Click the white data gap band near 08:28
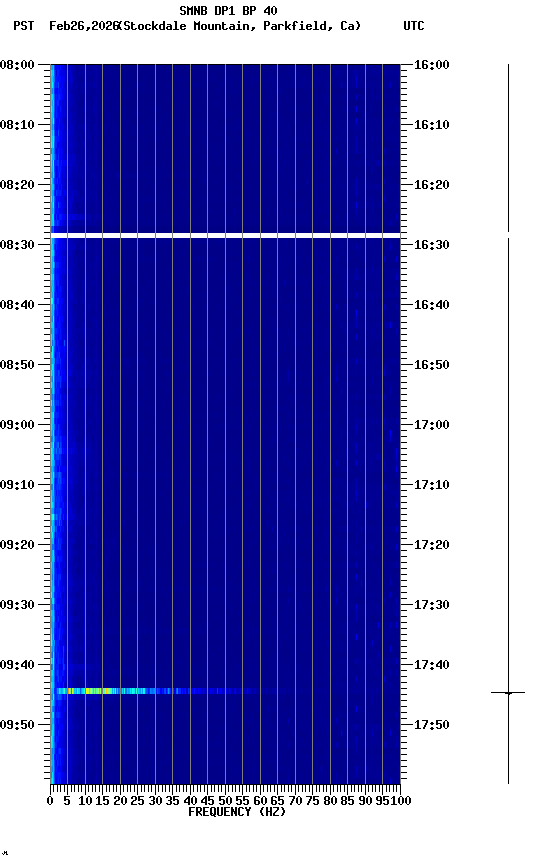The width and height of the screenshot is (552, 864). pos(225,236)
